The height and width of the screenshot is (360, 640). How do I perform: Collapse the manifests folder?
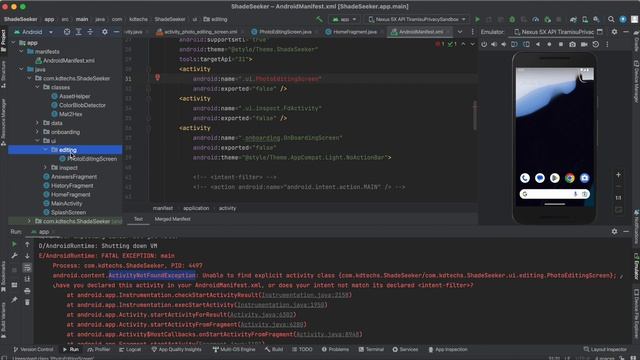click(x=21, y=51)
